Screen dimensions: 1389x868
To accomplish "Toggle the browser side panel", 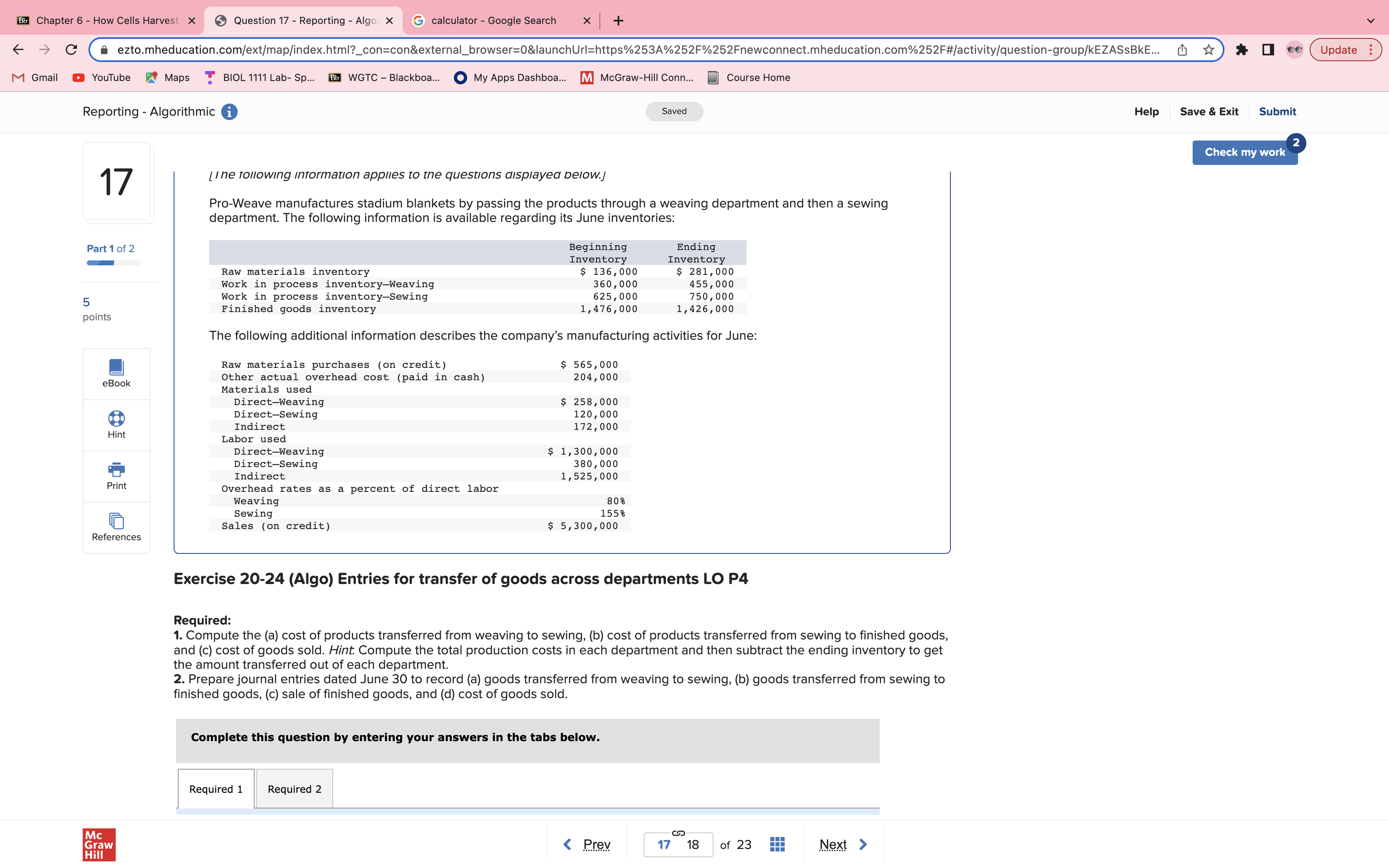I will 1268,50.
